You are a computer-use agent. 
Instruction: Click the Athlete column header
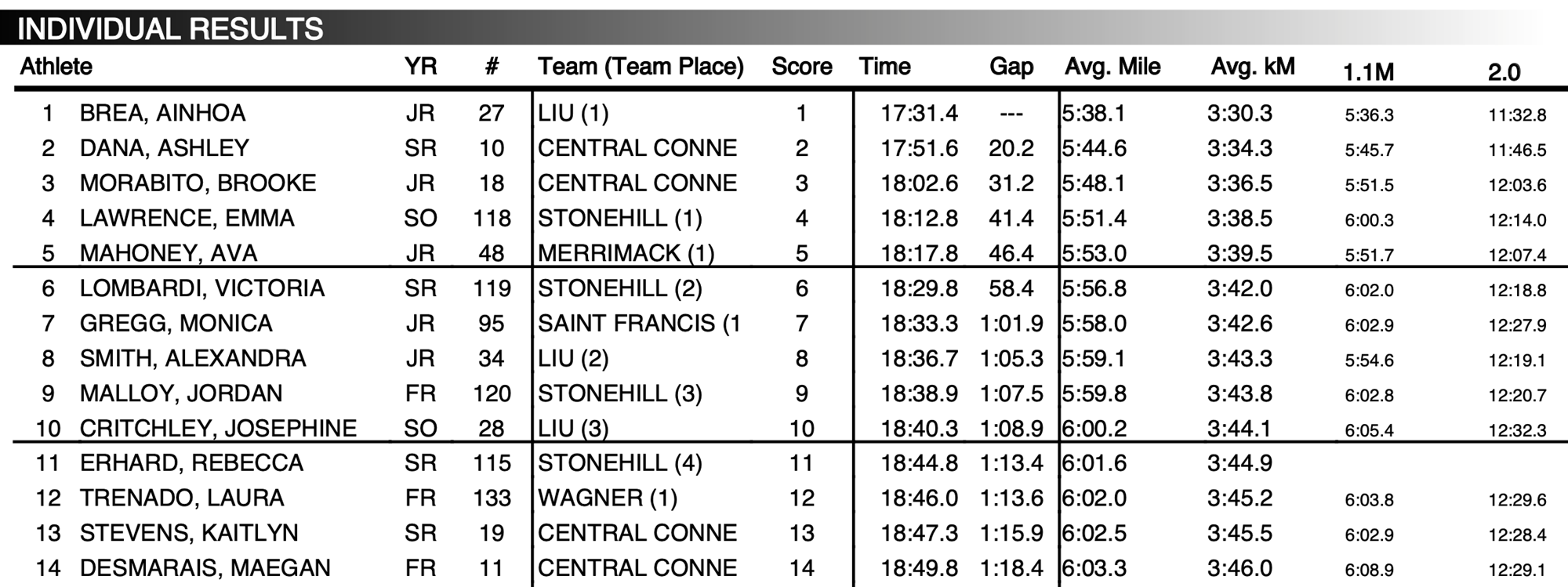point(56,67)
